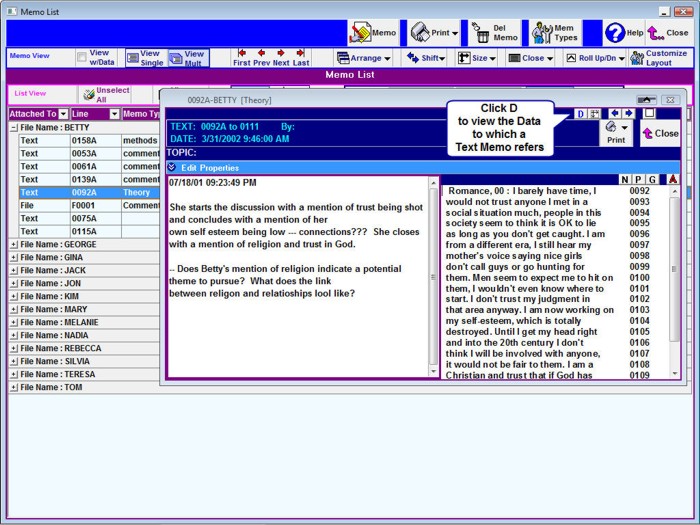The width and height of the screenshot is (700, 525).
Task: Expand the Edit Properties section
Action: click(x=172, y=168)
